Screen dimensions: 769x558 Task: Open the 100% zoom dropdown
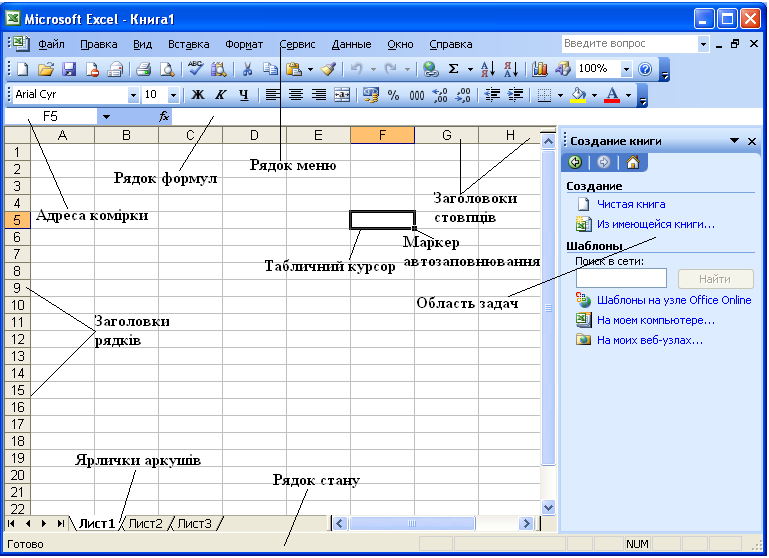(626, 69)
